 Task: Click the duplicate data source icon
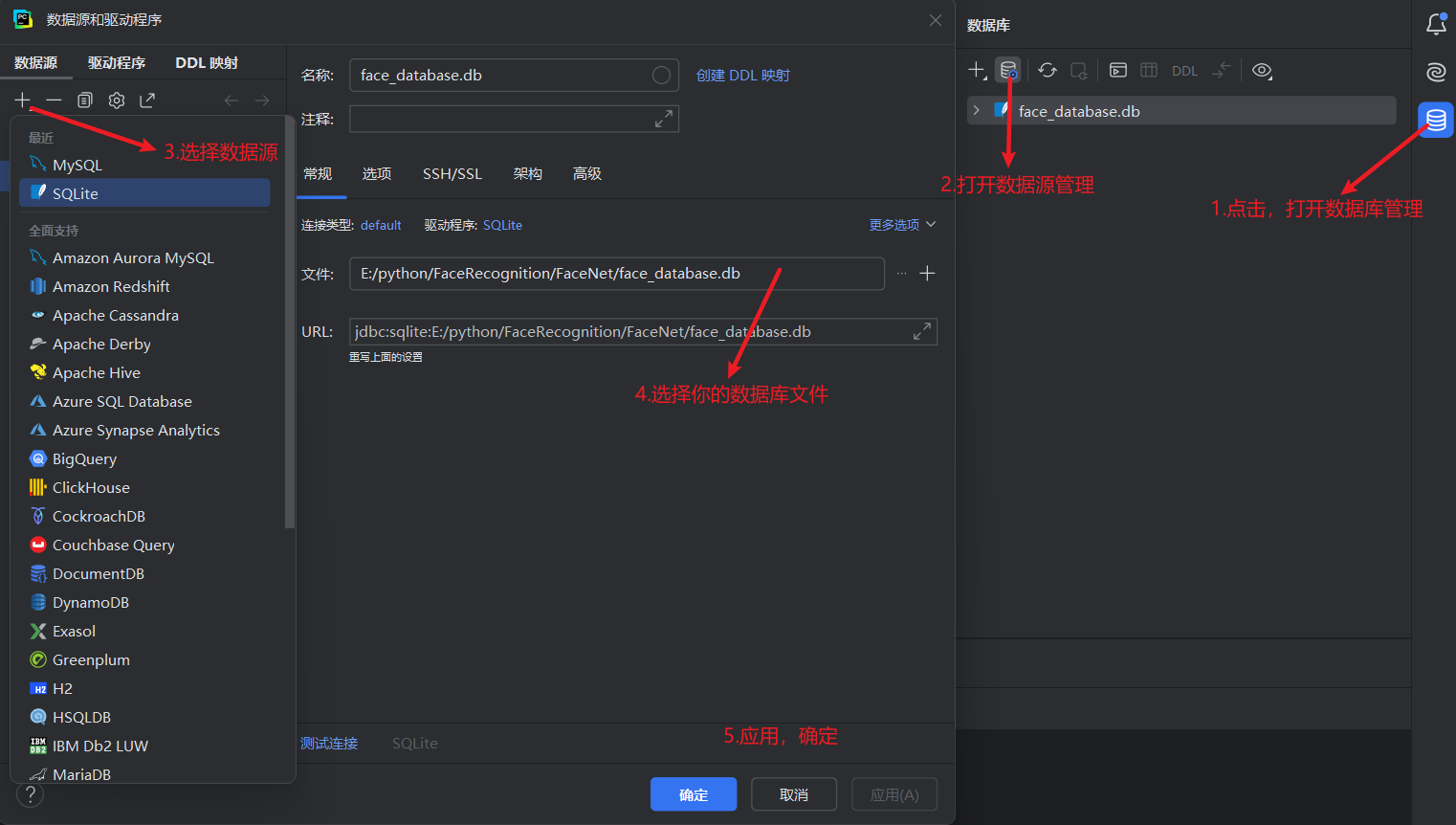[85, 100]
